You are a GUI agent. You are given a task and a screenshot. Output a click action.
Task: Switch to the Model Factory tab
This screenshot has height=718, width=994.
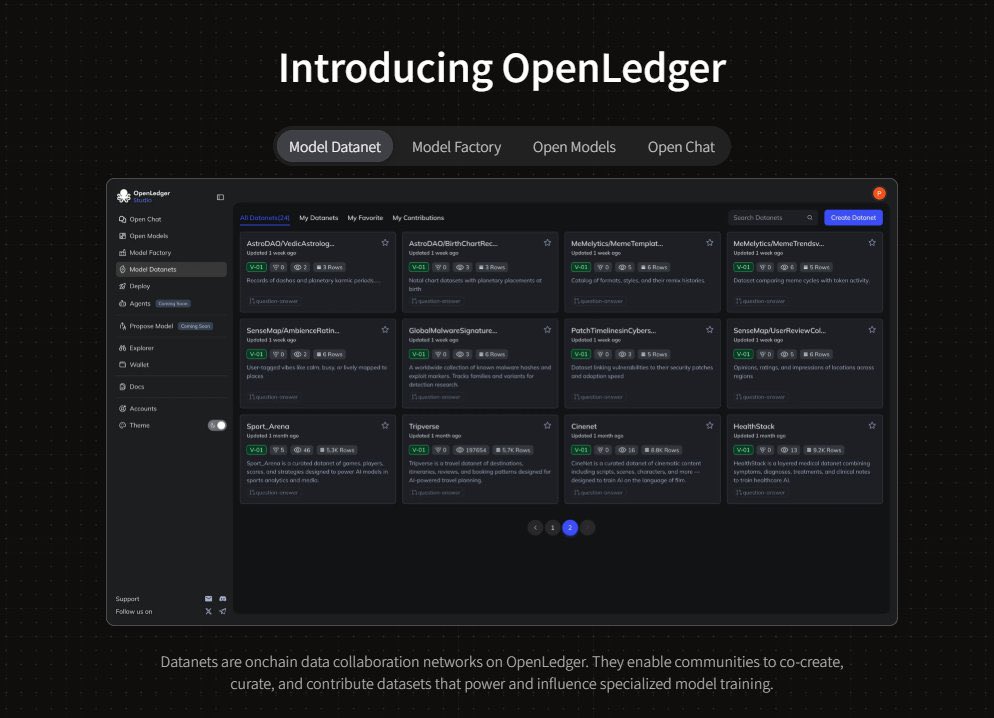point(456,146)
